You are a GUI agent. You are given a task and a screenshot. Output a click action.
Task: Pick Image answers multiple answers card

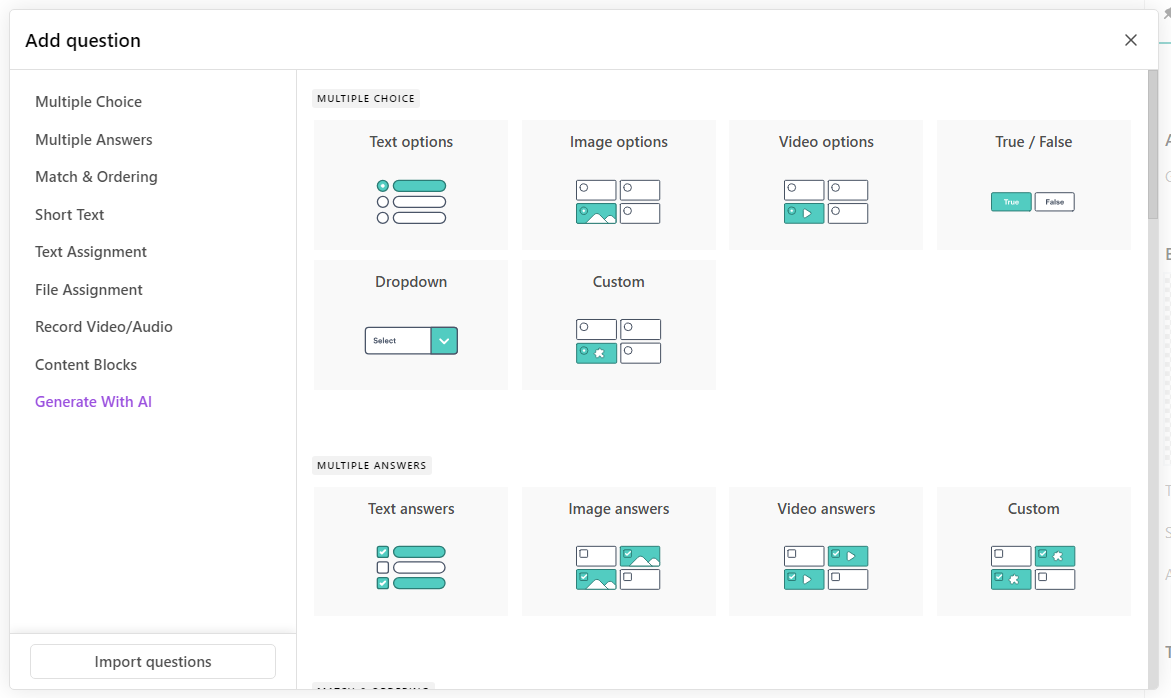point(618,551)
